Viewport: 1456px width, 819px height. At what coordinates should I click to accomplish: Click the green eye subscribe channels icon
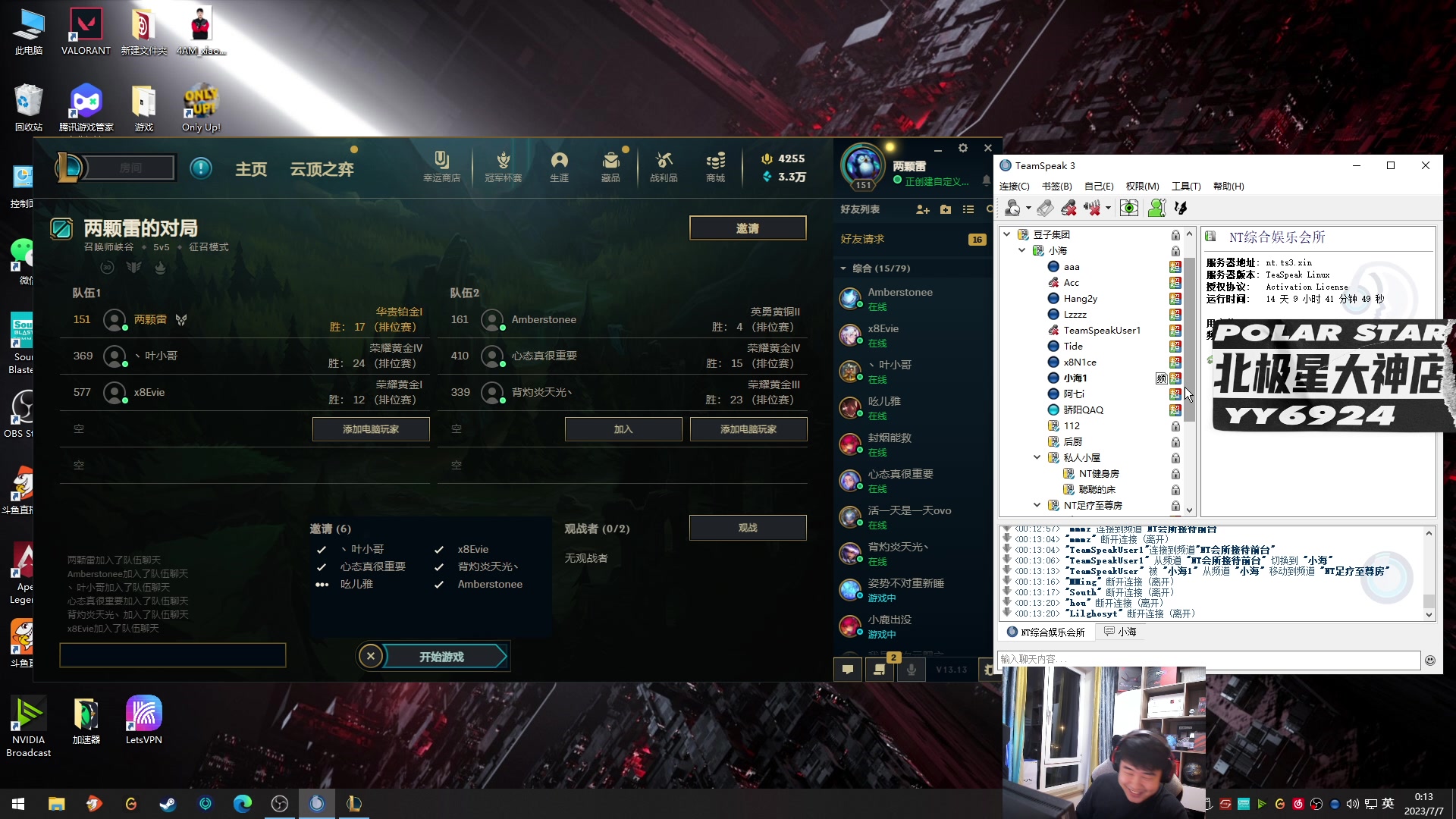coord(1128,208)
